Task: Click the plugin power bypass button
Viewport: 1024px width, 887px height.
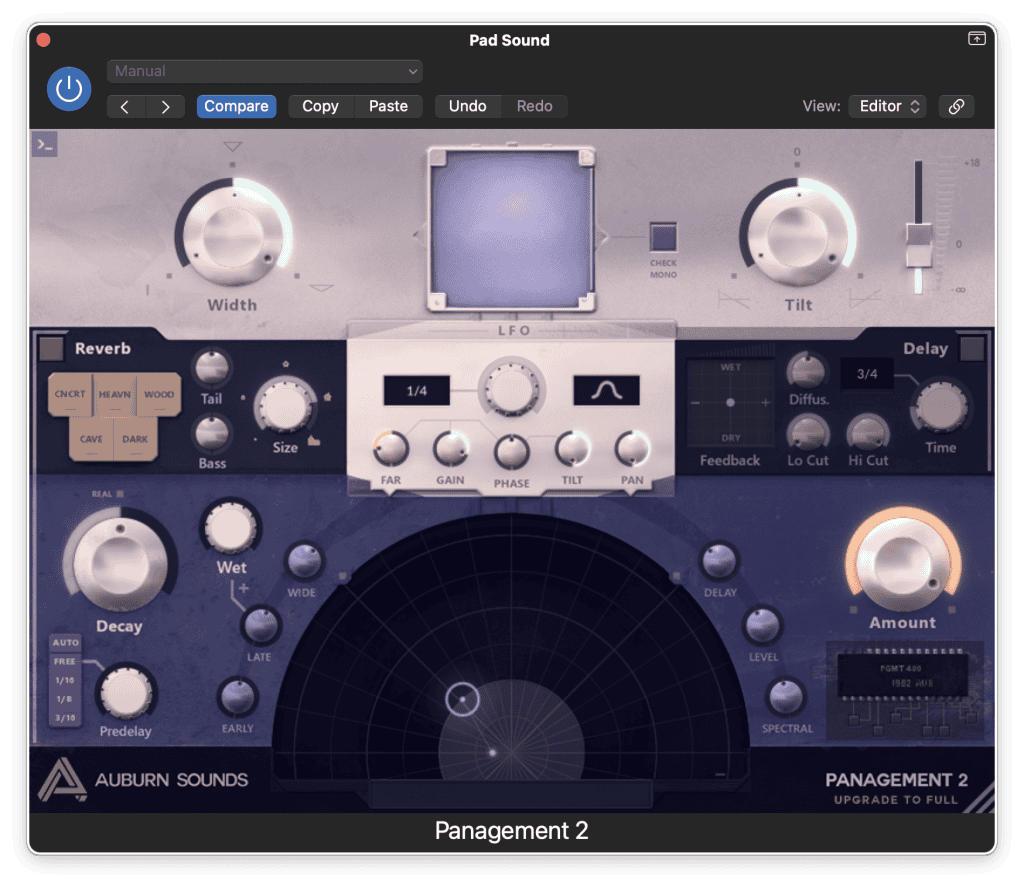Action: 68,90
